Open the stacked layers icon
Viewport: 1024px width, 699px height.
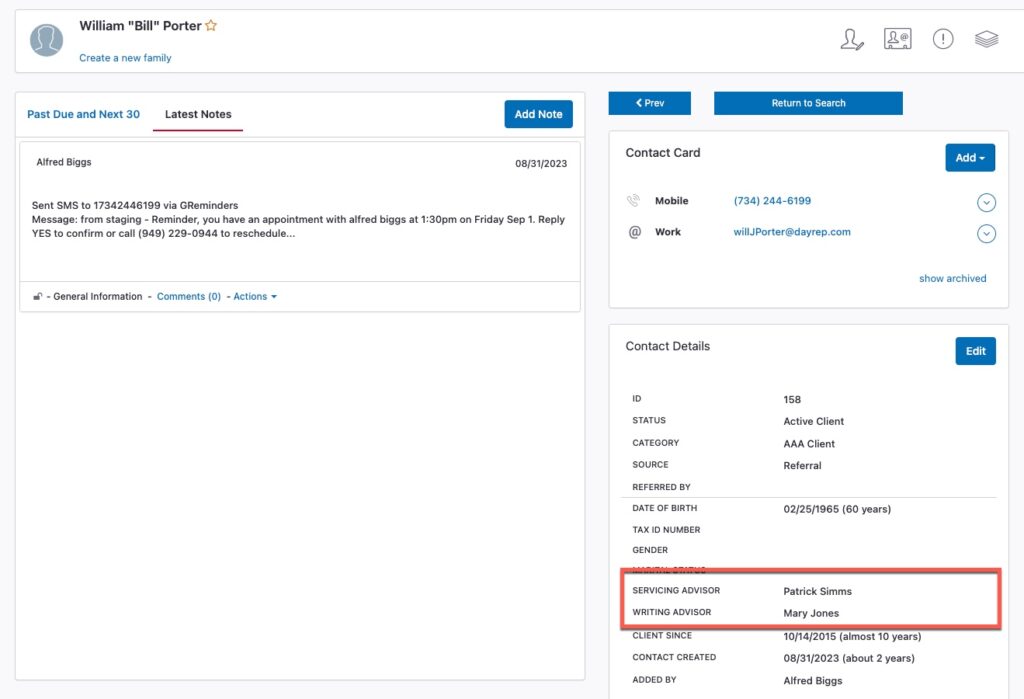pyautogui.click(x=986, y=40)
